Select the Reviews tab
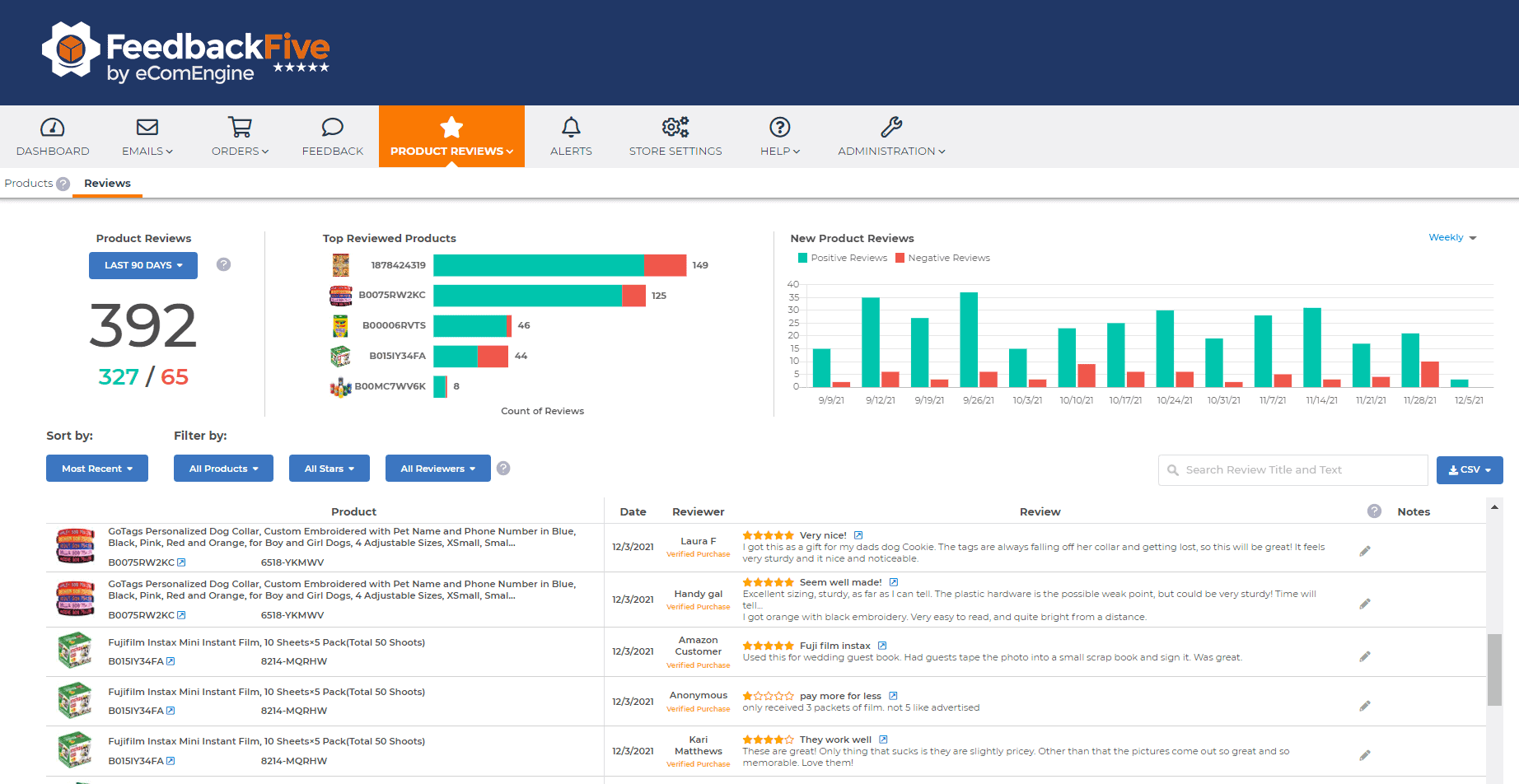The width and height of the screenshot is (1519, 784). coord(107,183)
